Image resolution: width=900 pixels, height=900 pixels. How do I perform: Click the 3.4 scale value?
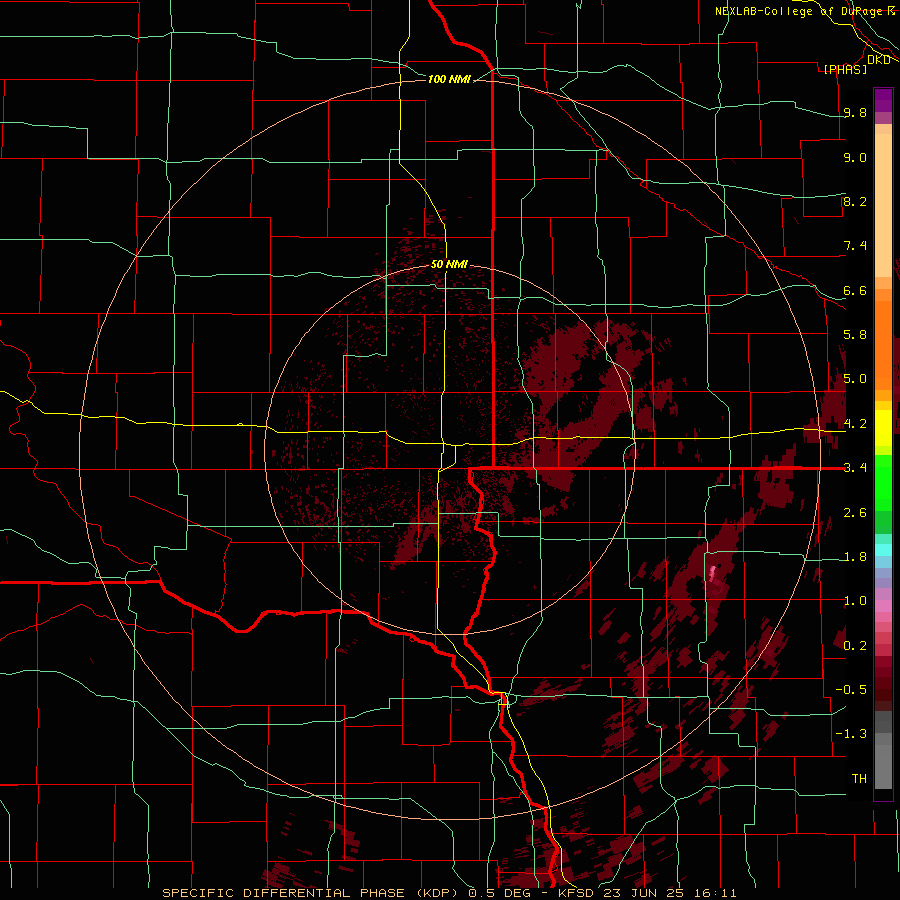pos(855,468)
